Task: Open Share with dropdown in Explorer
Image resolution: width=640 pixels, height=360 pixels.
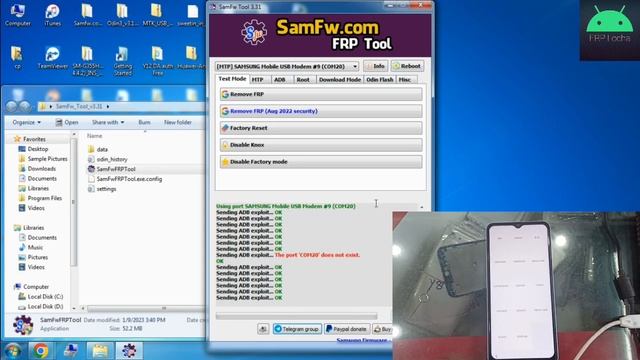Action: pyautogui.click(x=108, y=122)
